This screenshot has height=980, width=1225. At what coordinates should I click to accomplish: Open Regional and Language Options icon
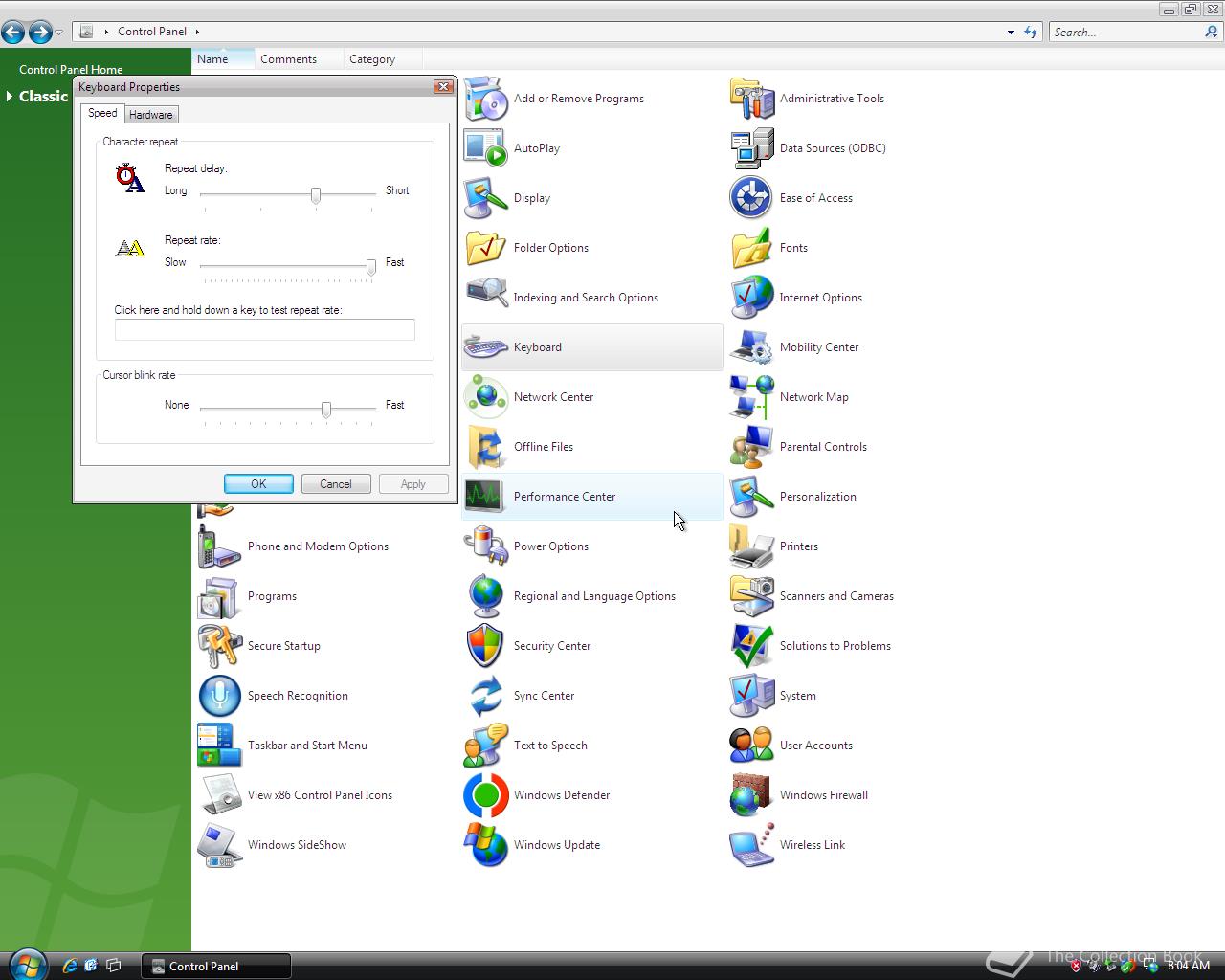[x=486, y=596]
